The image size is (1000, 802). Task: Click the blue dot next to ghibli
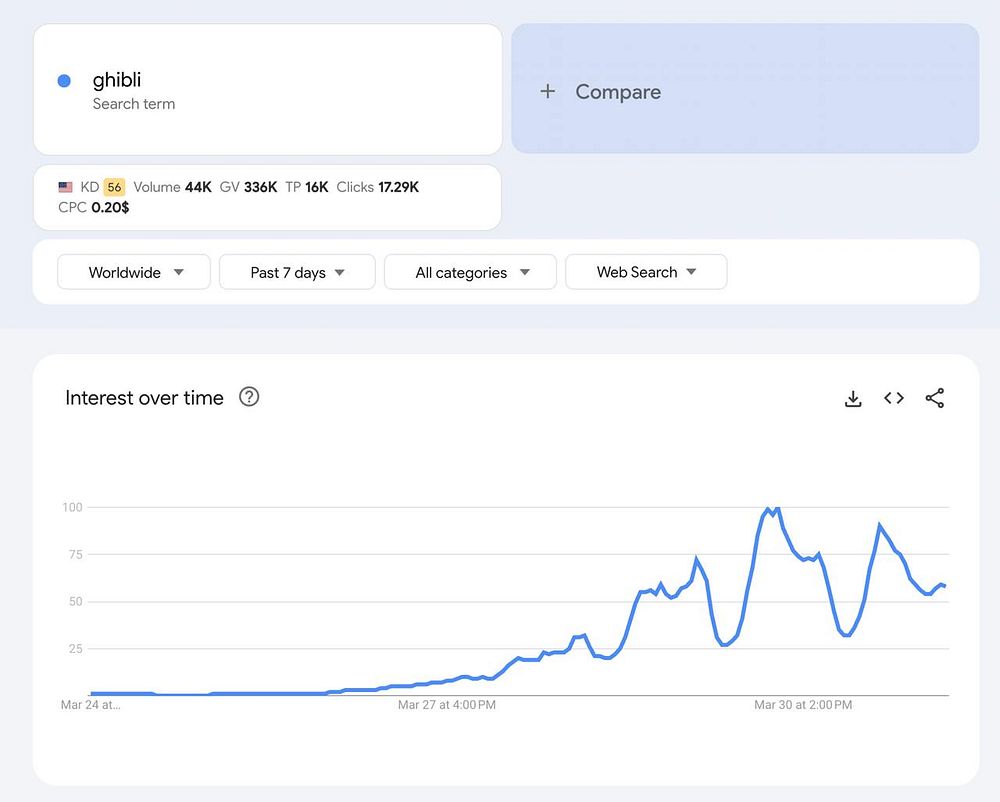coord(64,81)
